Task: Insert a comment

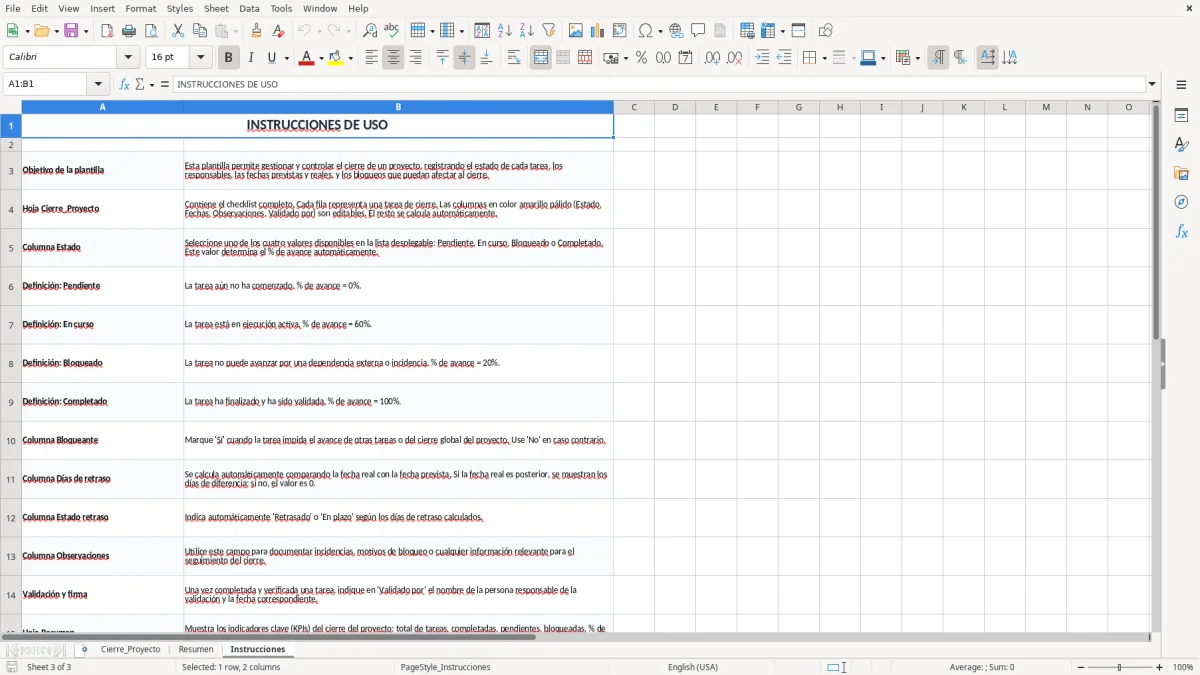Action: click(x=698, y=31)
